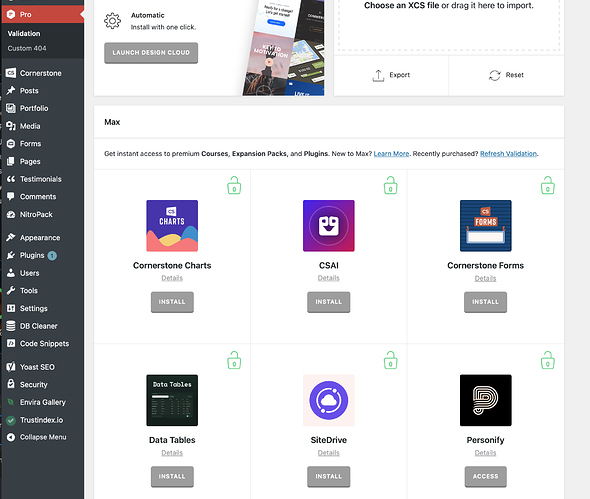The height and width of the screenshot is (499, 590).
Task: Follow the Learn More link
Action: [391, 154]
